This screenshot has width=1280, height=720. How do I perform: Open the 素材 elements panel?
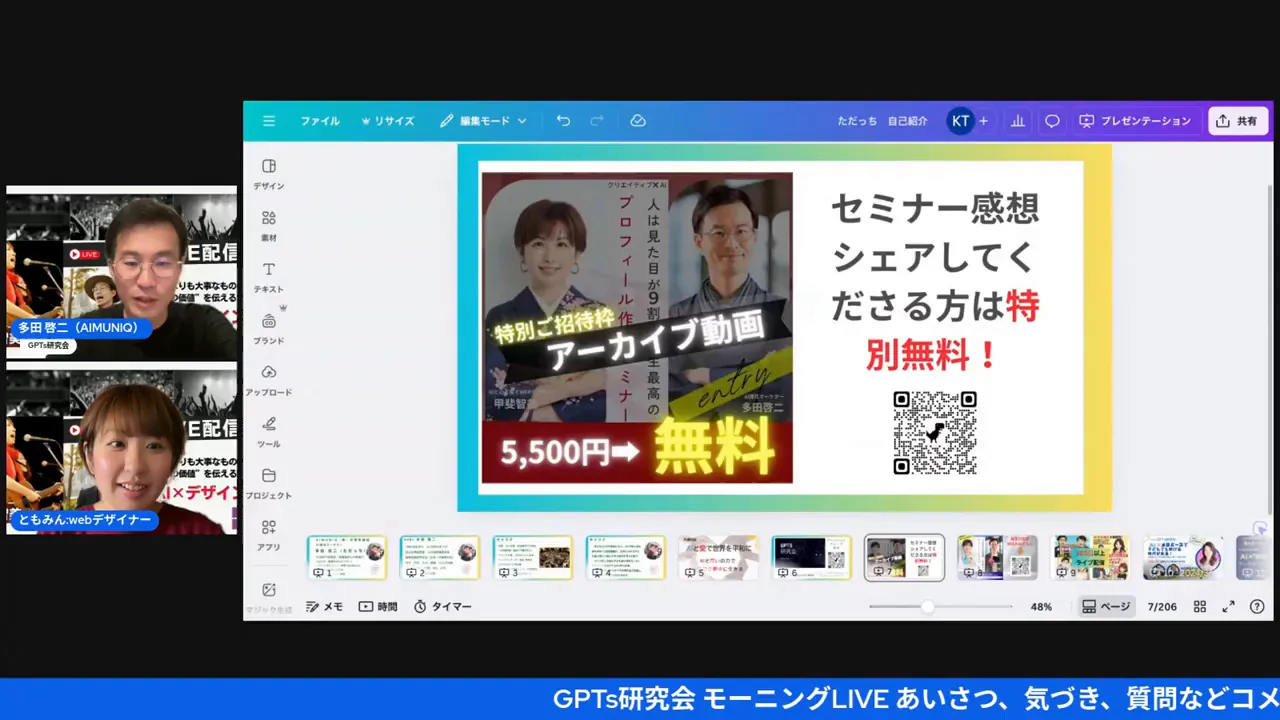click(268, 226)
